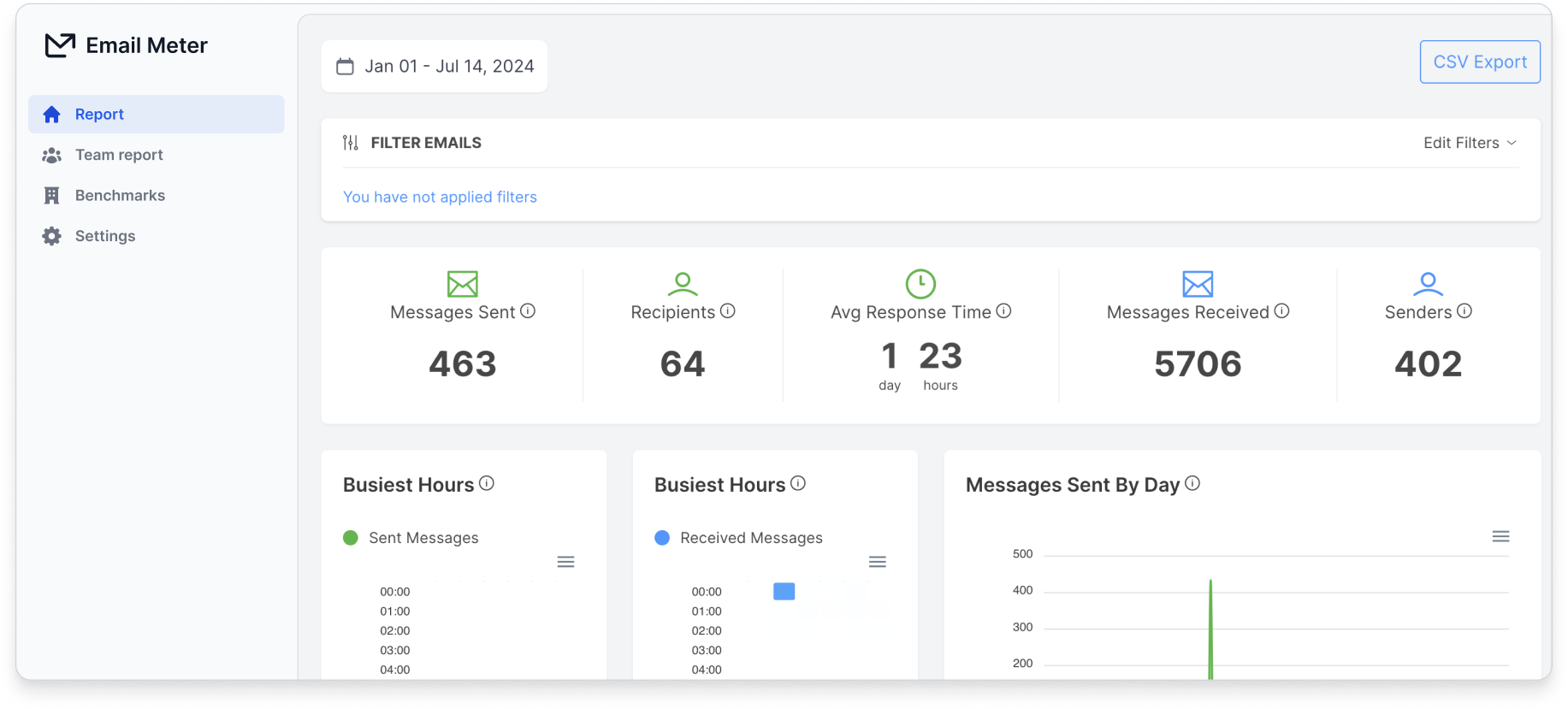Click the blue Senders person icon
Image resolution: width=1568 pixels, height=709 pixels.
click(1429, 283)
